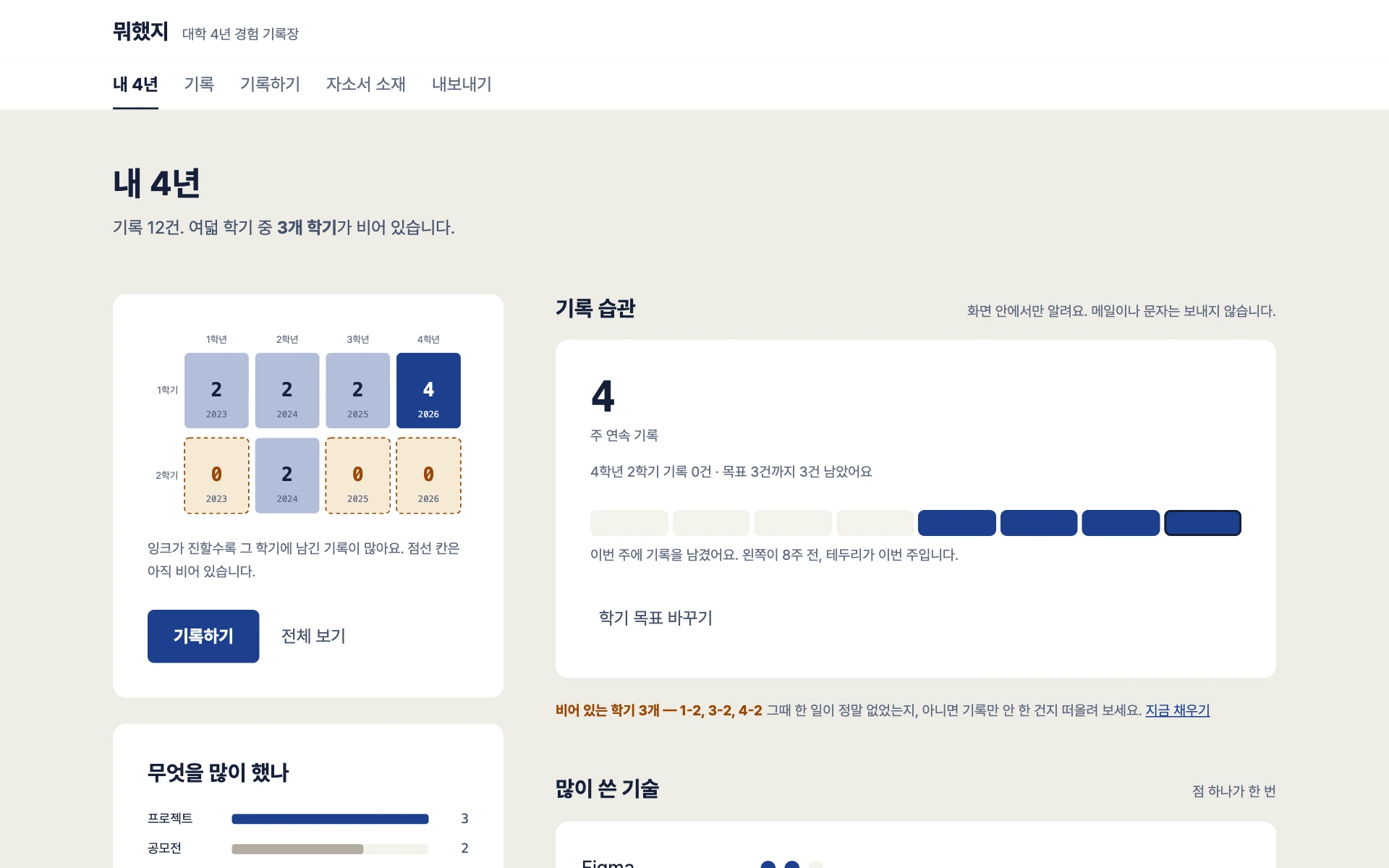Click the blue 기록하기 button
Screen dimensions: 1389x868
point(203,636)
